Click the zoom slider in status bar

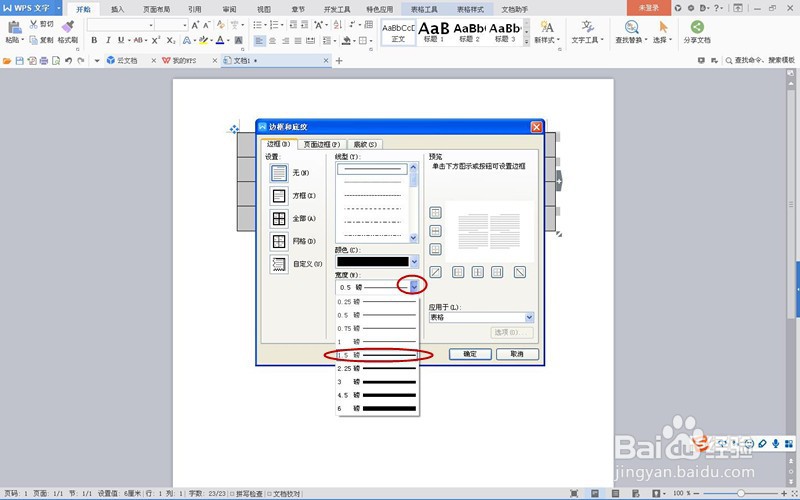point(741,493)
